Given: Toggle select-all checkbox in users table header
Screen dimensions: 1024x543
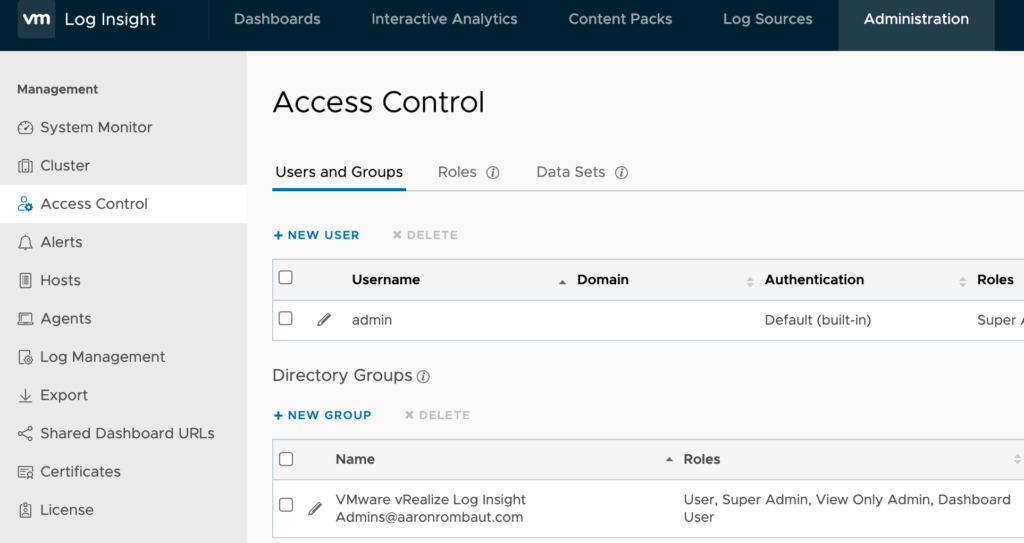Looking at the screenshot, I should point(286,278).
